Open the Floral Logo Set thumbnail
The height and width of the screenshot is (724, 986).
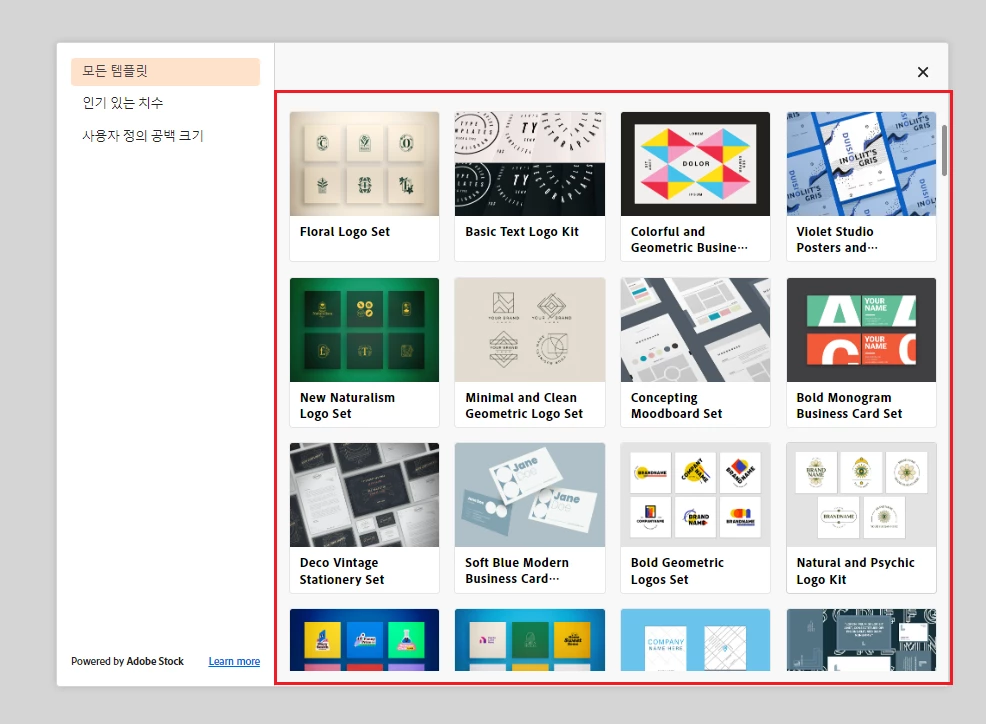[x=365, y=164]
